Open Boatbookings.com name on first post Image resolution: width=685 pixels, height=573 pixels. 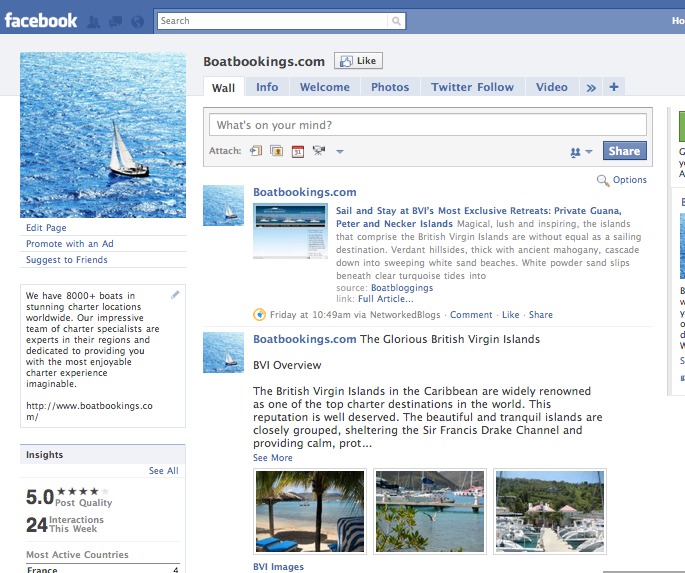[x=305, y=192]
